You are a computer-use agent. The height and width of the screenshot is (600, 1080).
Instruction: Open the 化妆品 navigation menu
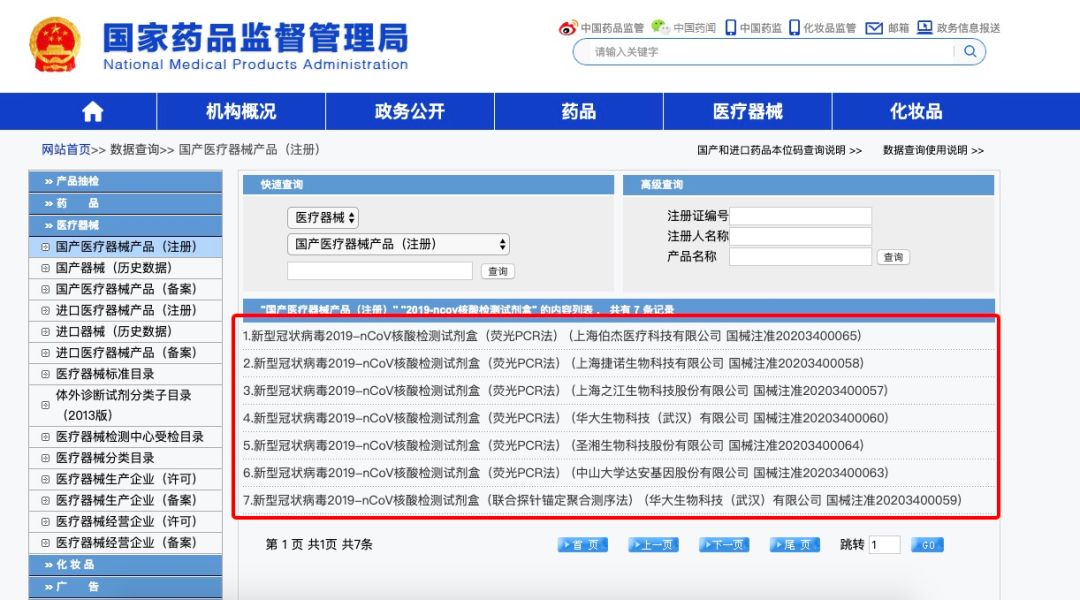click(916, 112)
